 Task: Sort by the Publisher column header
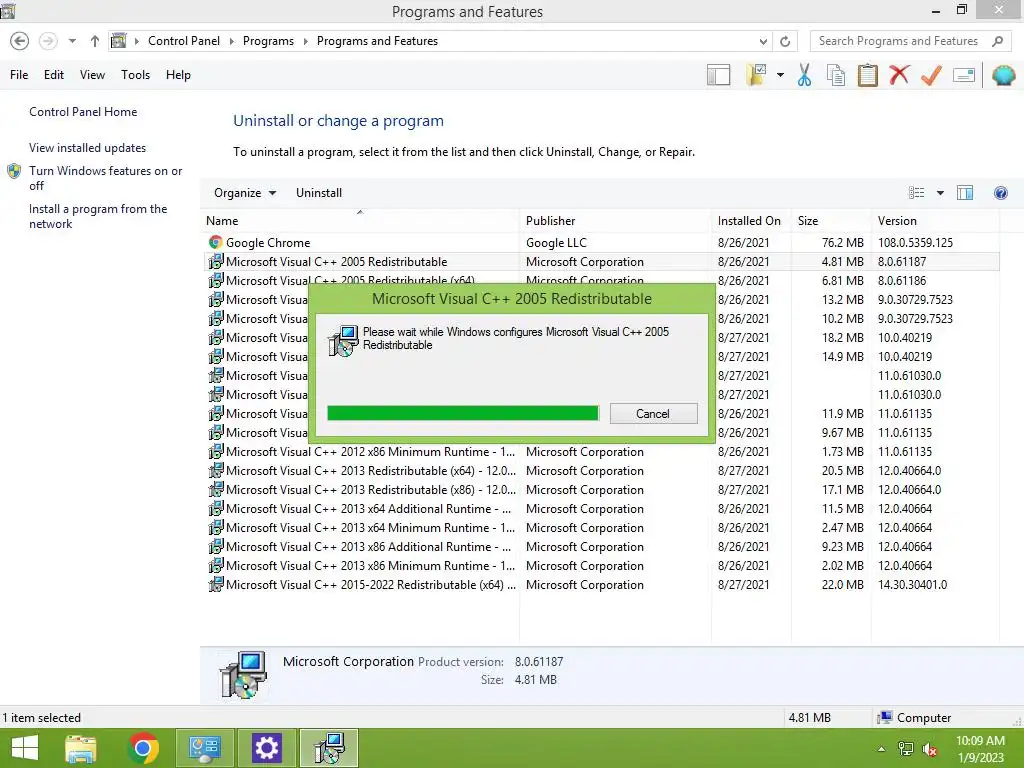(615, 221)
